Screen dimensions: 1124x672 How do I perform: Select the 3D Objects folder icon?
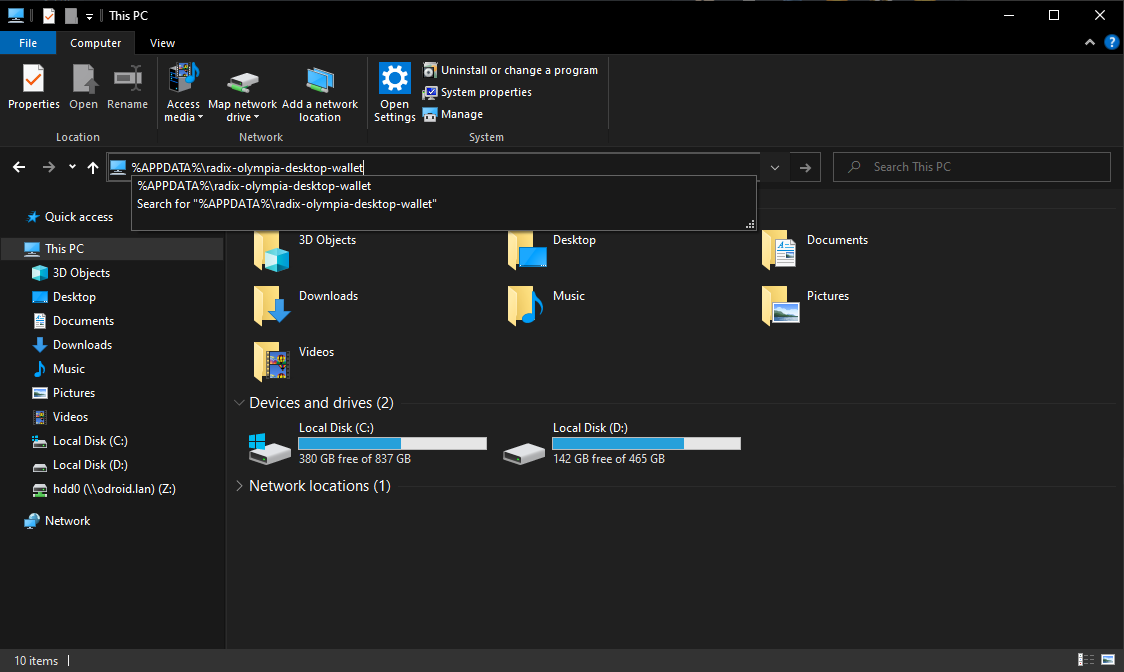point(272,250)
